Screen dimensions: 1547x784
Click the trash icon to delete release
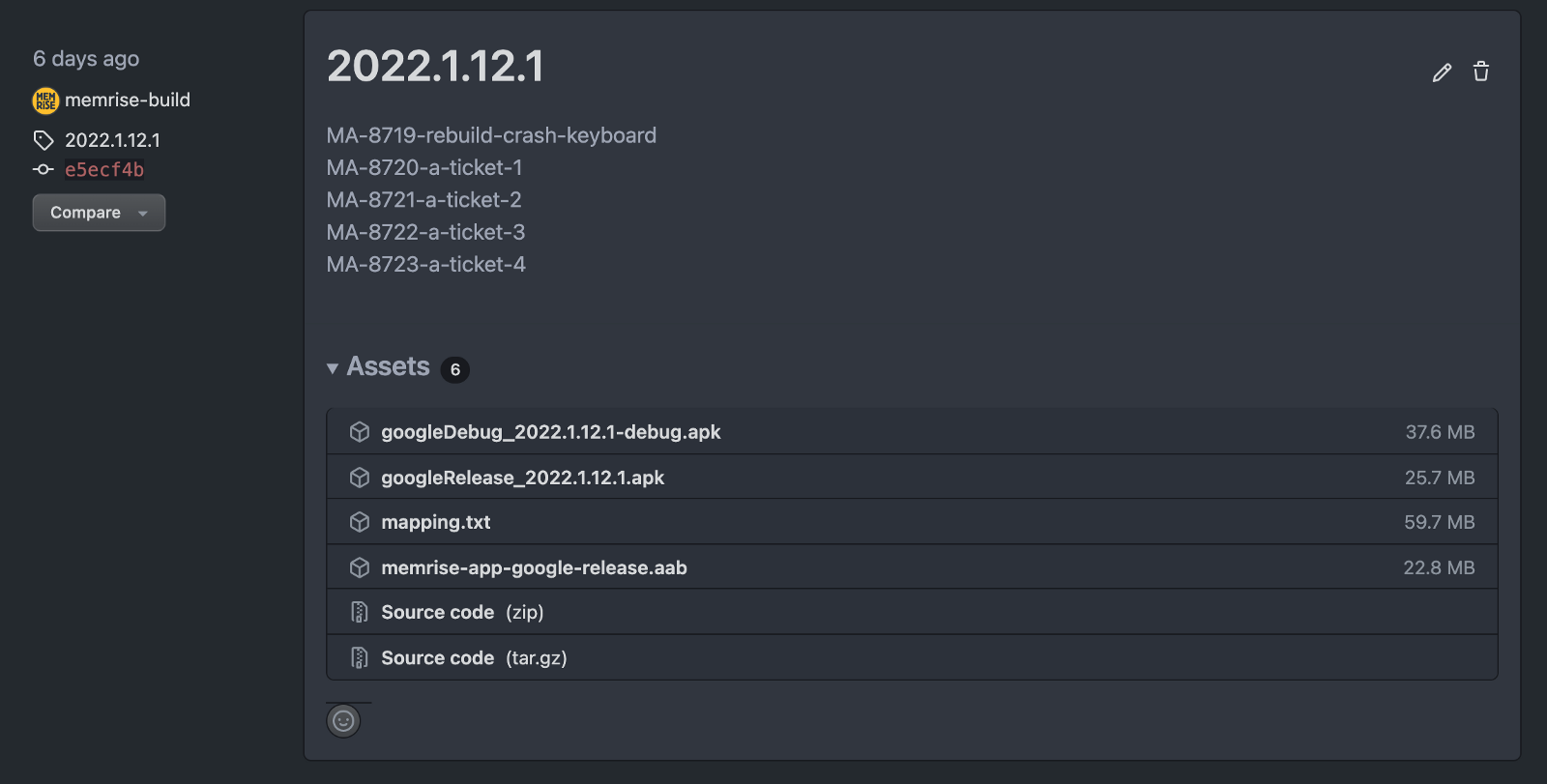coord(1481,71)
